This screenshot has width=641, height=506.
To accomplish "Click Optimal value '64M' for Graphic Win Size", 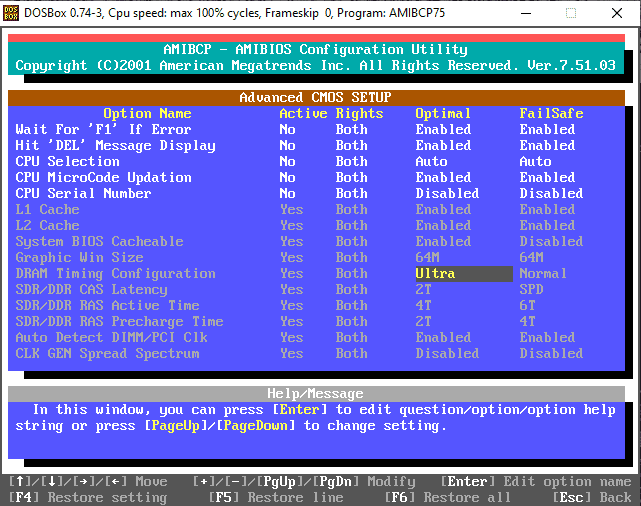I will point(427,257).
